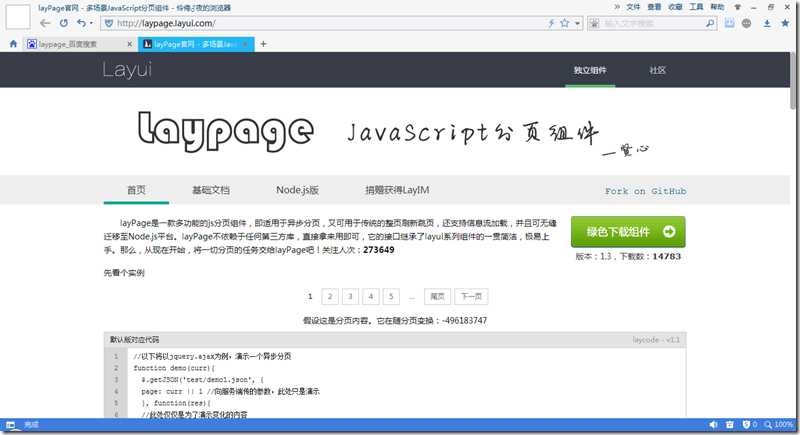Click the 默认版对应代码 code header
The width and height of the screenshot is (800, 435).
(134, 340)
